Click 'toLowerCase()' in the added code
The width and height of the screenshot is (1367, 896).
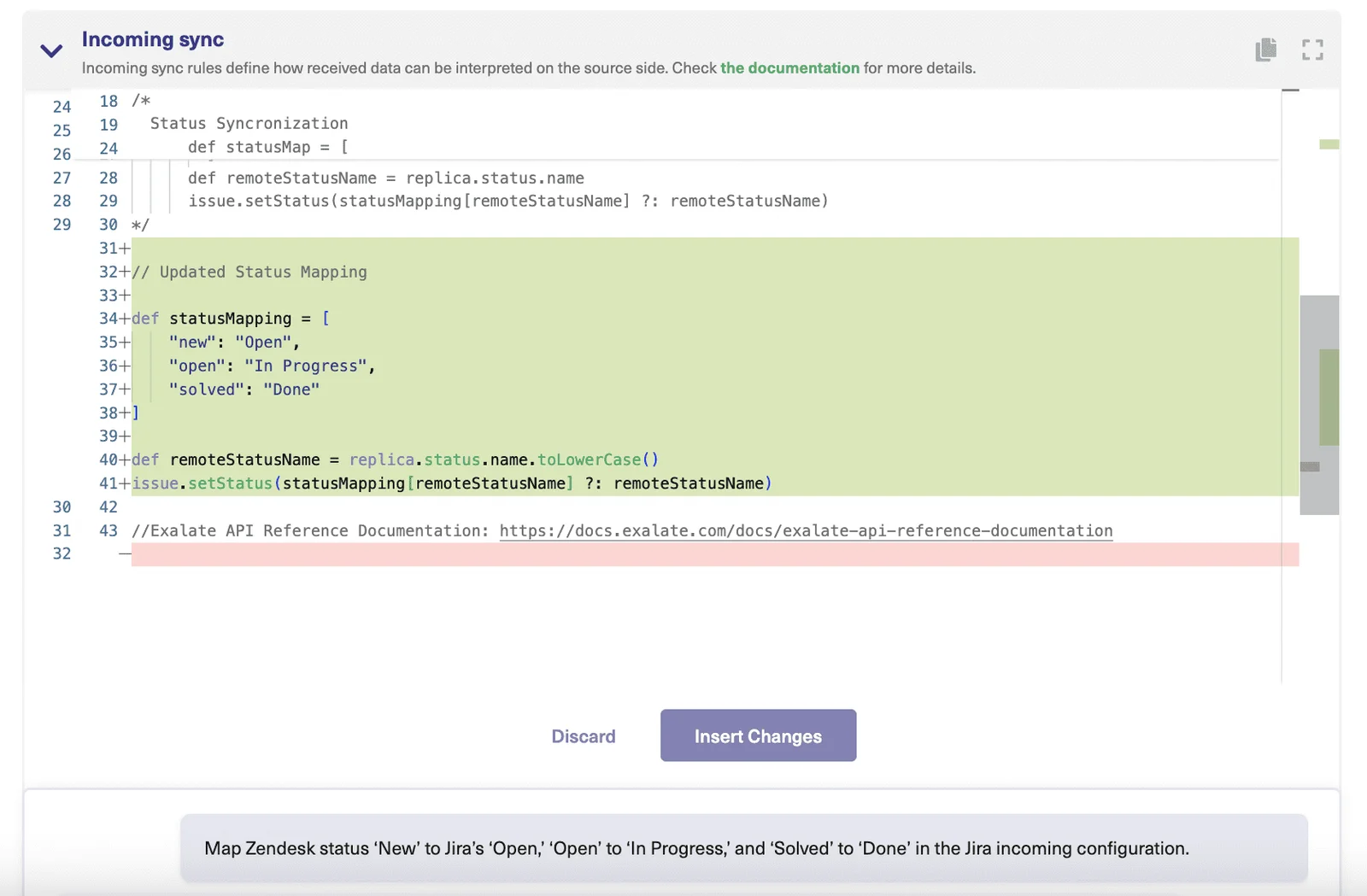tap(597, 460)
